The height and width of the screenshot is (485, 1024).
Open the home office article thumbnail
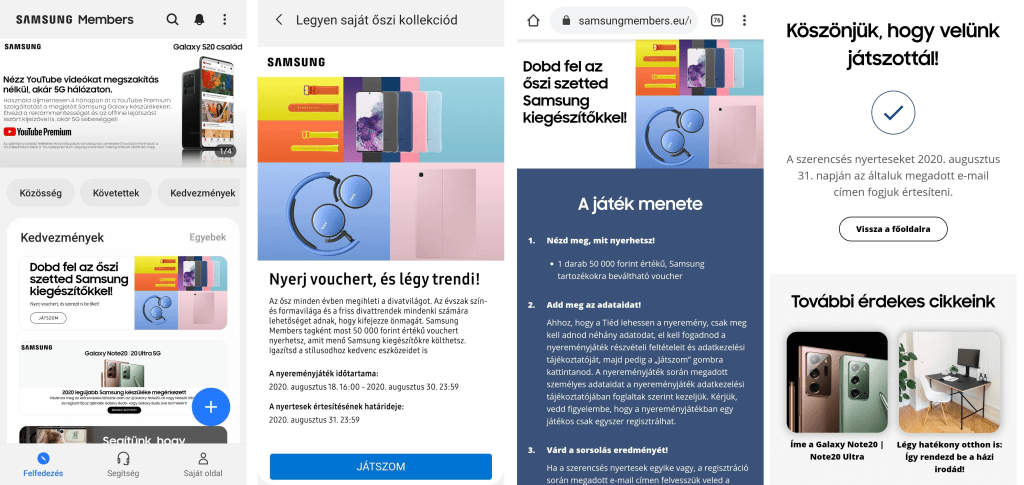(950, 383)
